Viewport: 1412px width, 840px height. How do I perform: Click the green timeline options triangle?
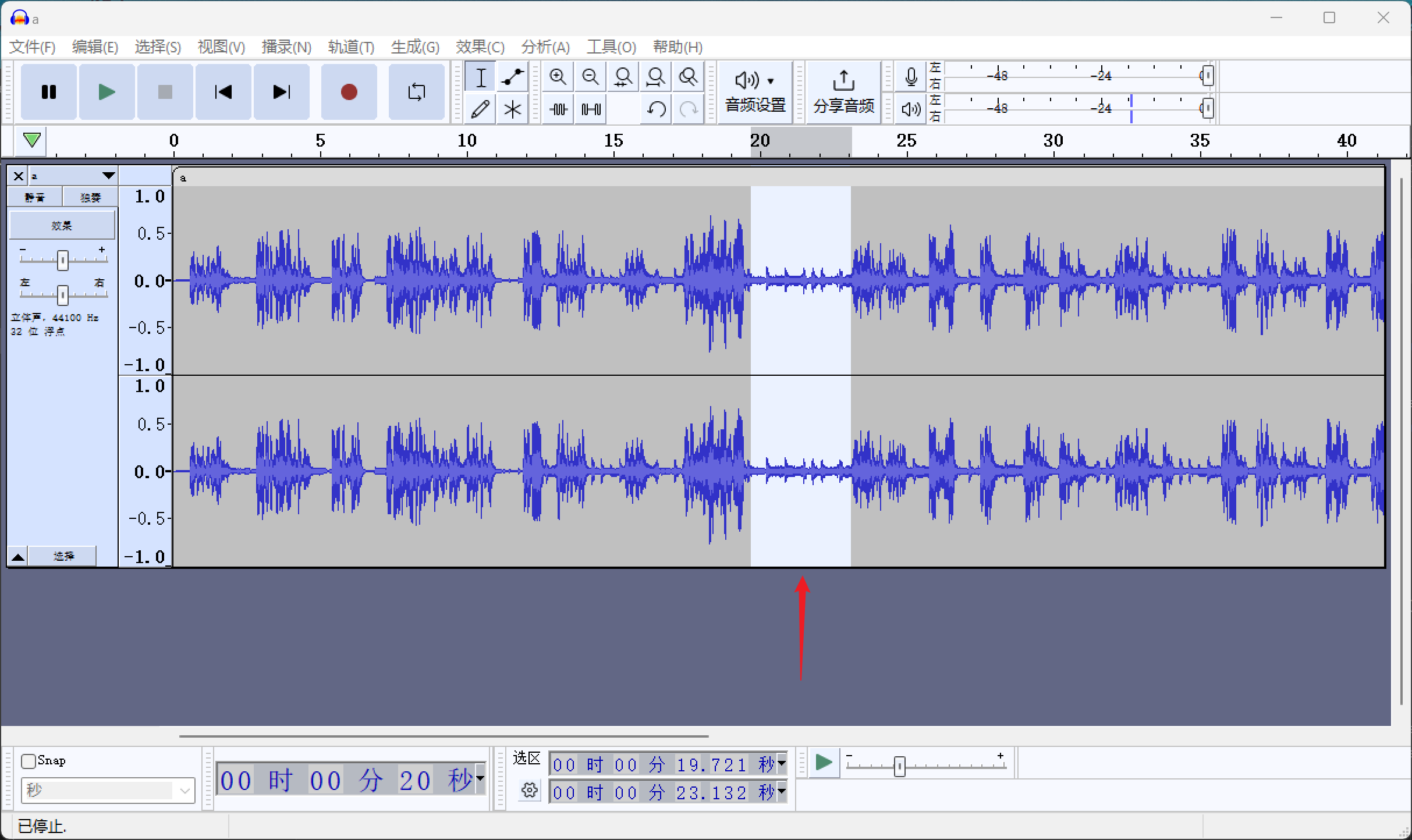coord(31,140)
